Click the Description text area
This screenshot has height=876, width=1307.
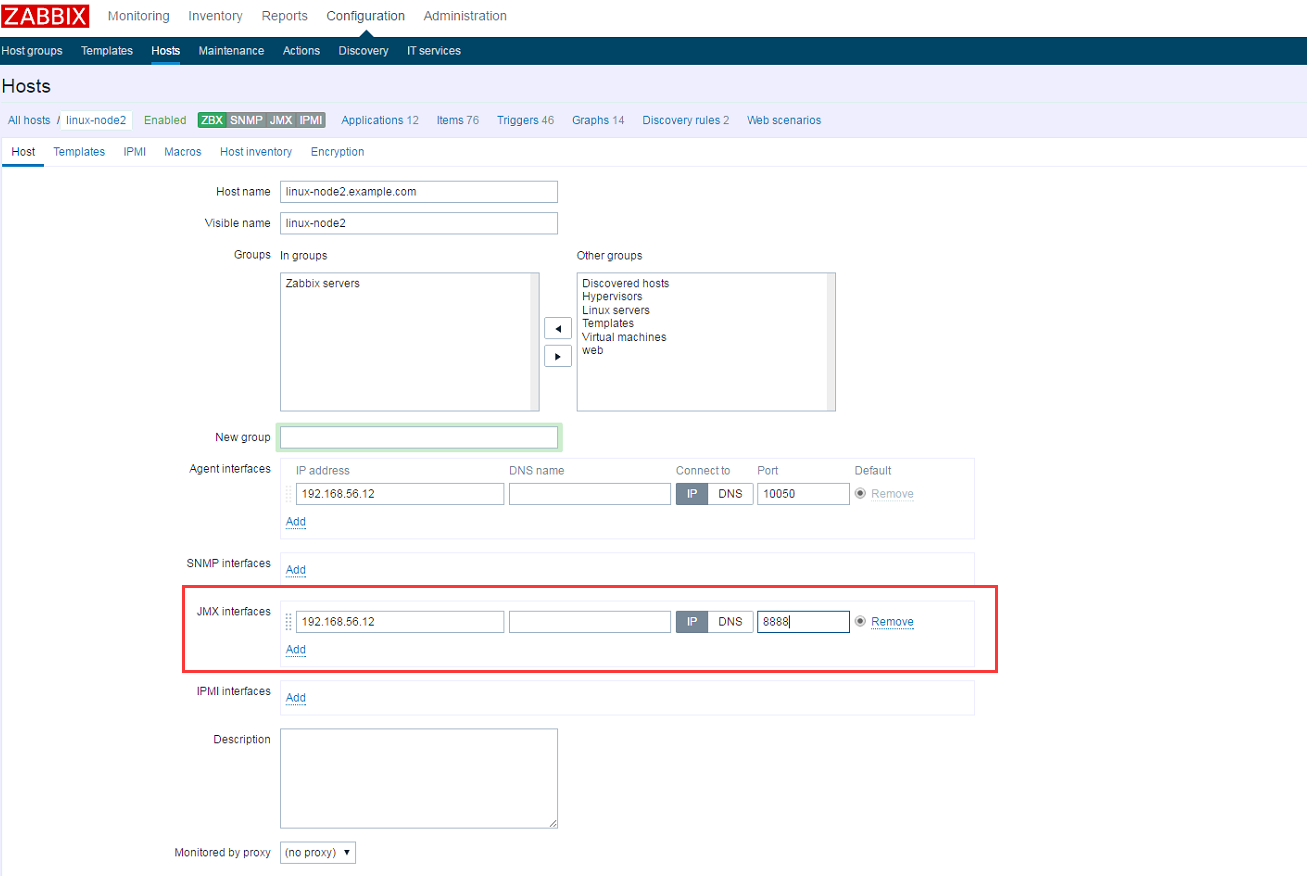point(419,778)
